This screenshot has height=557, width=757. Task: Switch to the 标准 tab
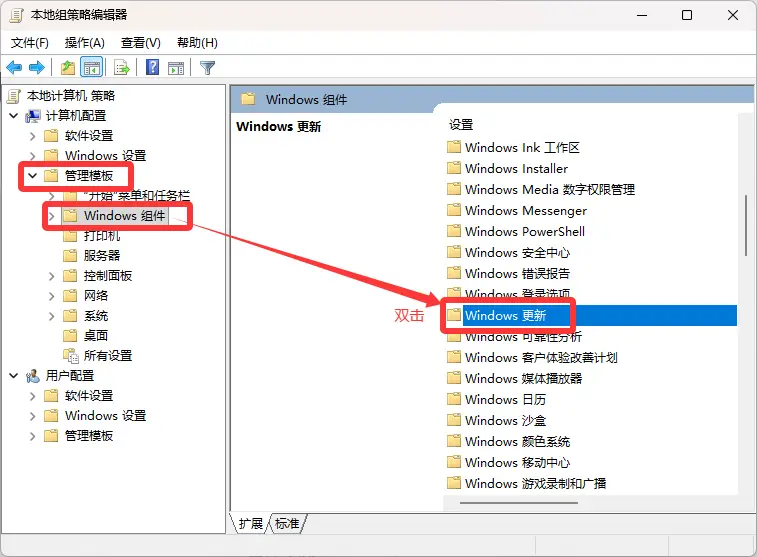(287, 523)
